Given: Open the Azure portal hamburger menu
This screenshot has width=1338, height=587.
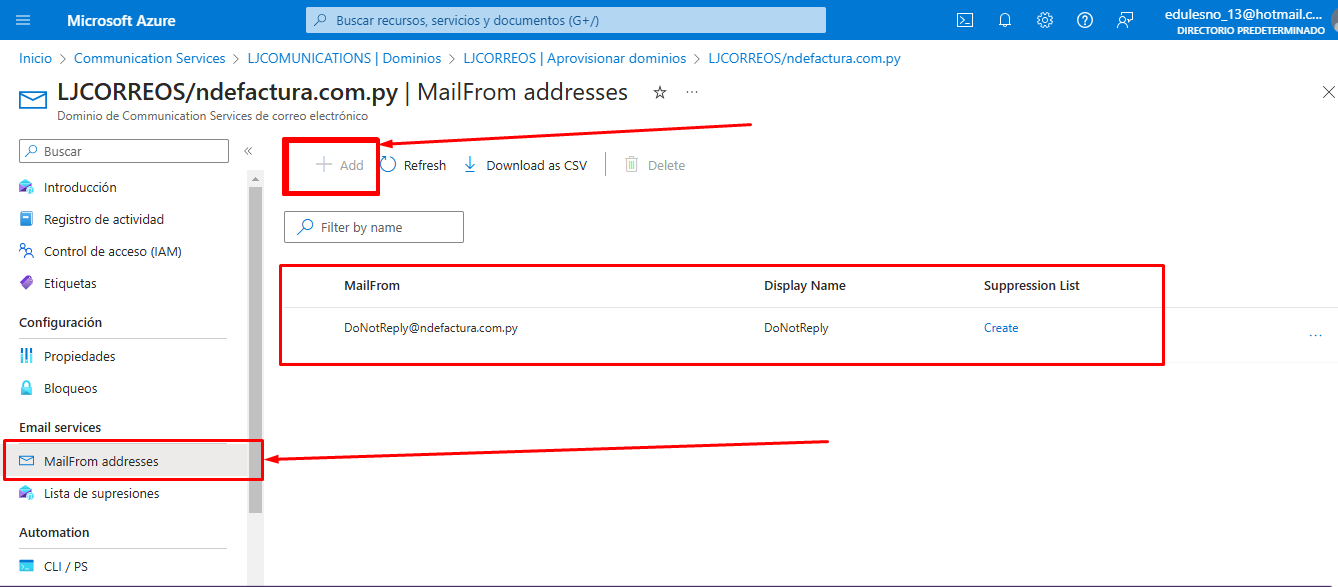Looking at the screenshot, I should click(24, 20).
